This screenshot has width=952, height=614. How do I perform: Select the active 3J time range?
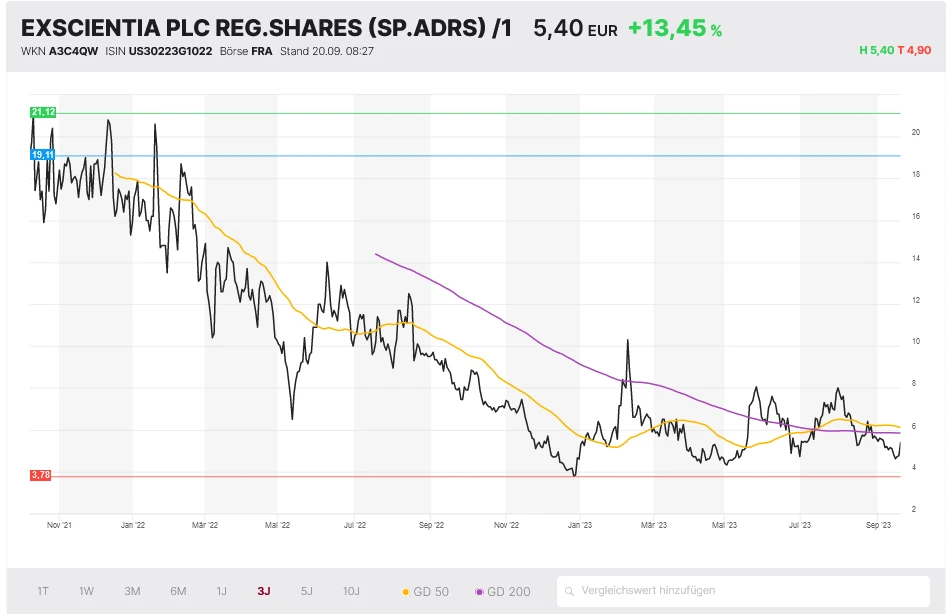[x=264, y=591]
